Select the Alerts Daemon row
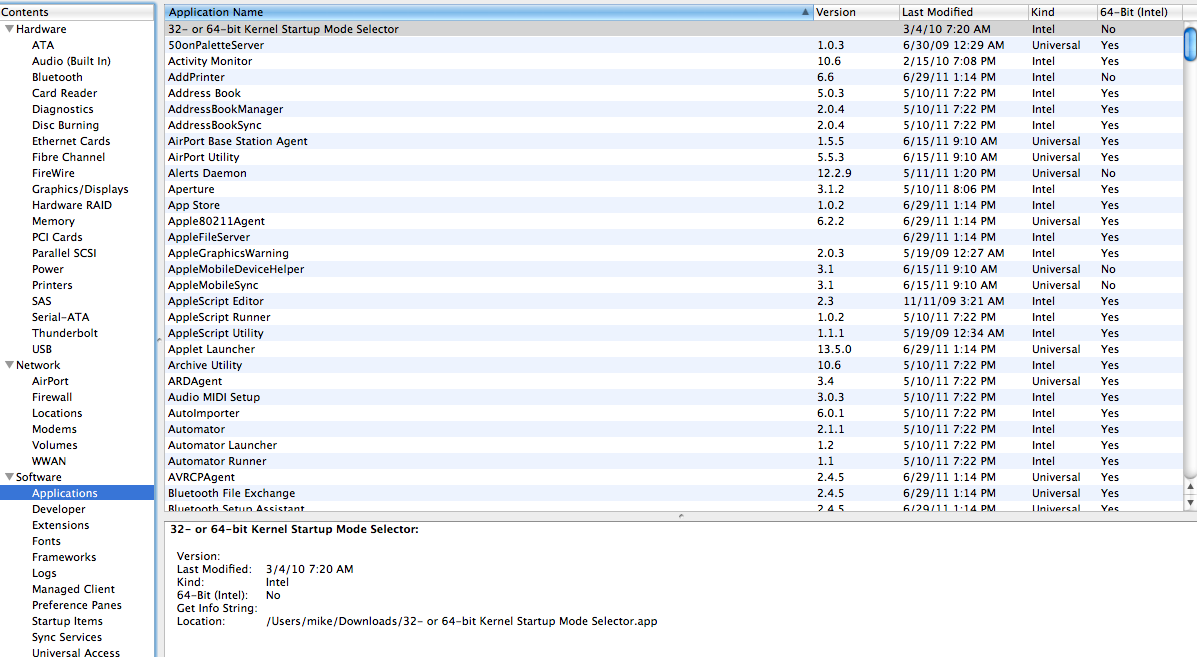1197x657 pixels. [673, 173]
